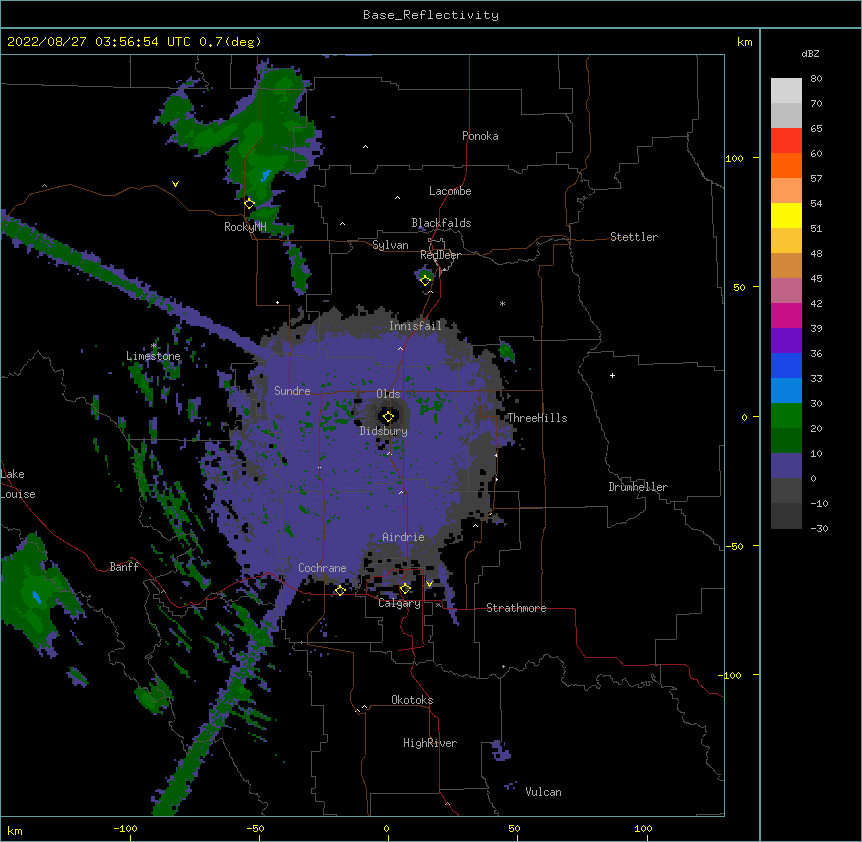Click the Olds city label
The image size is (862, 842).
[388, 394]
